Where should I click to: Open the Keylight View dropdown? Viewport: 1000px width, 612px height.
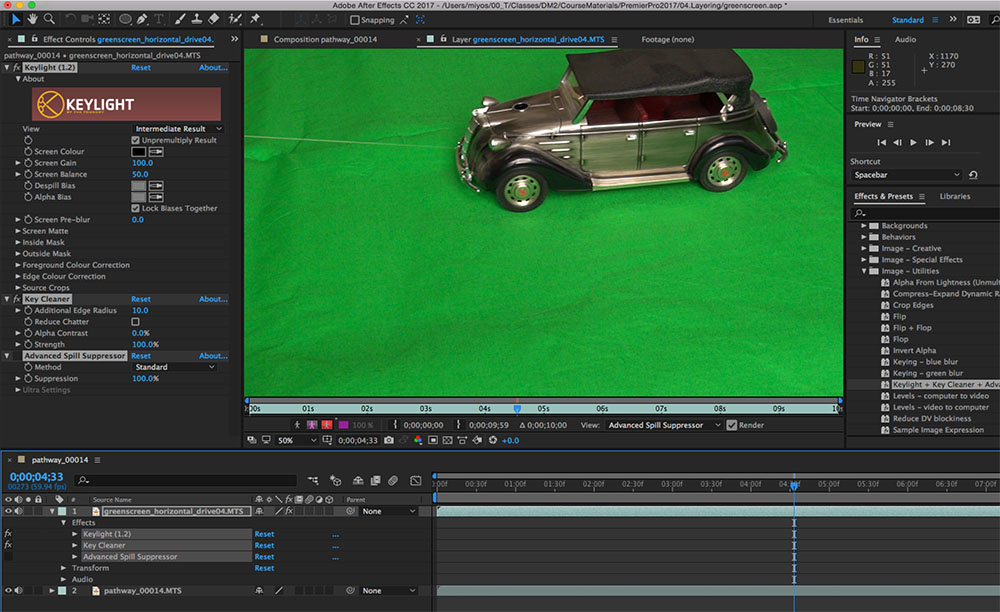178,129
